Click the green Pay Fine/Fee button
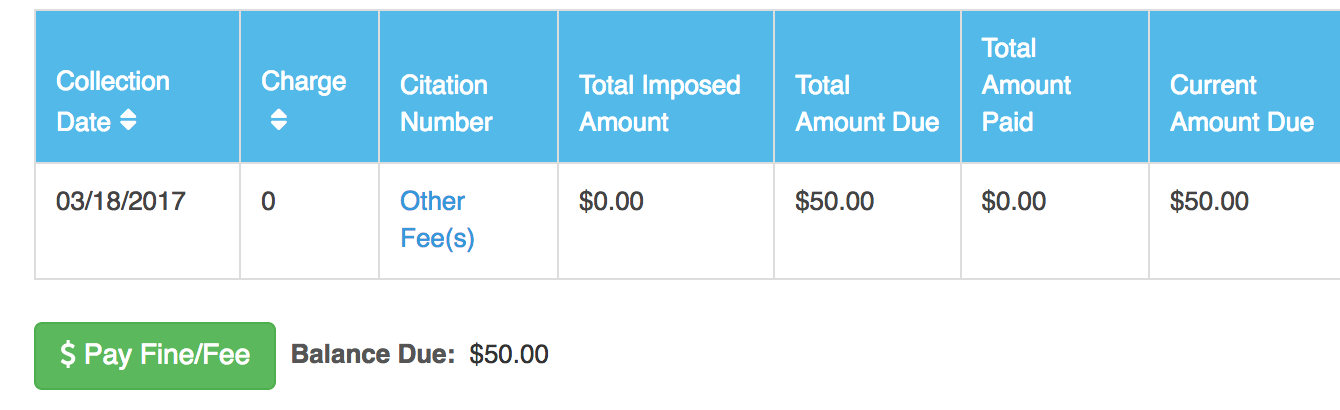 [x=155, y=355]
